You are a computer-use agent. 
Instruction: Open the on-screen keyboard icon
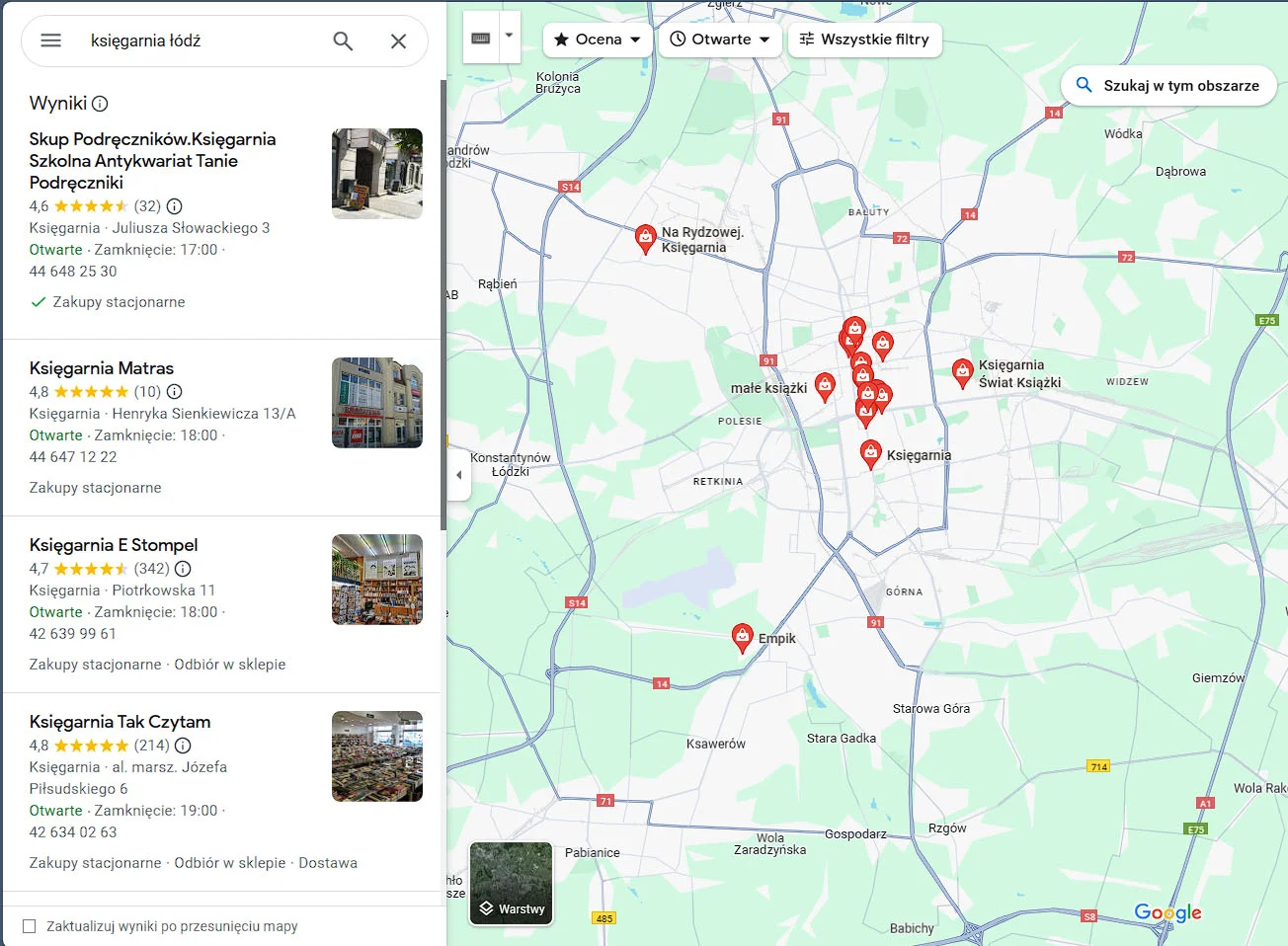[x=481, y=38]
